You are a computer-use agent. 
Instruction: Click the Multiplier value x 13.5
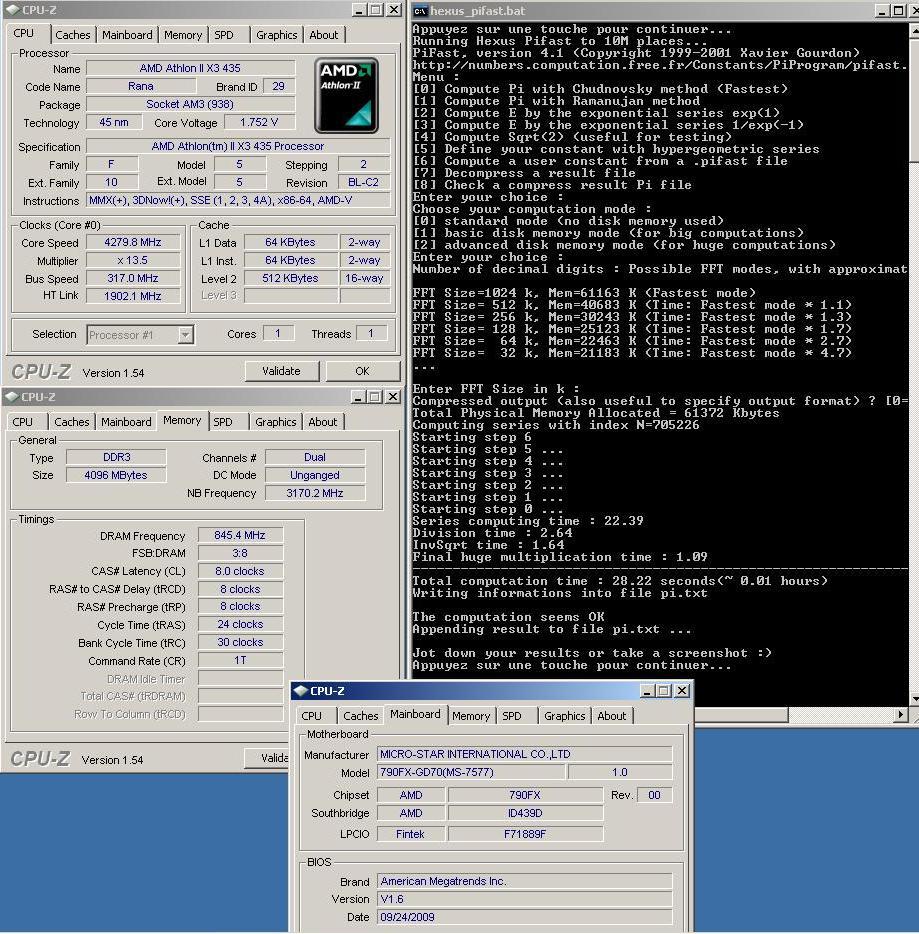tap(133, 260)
